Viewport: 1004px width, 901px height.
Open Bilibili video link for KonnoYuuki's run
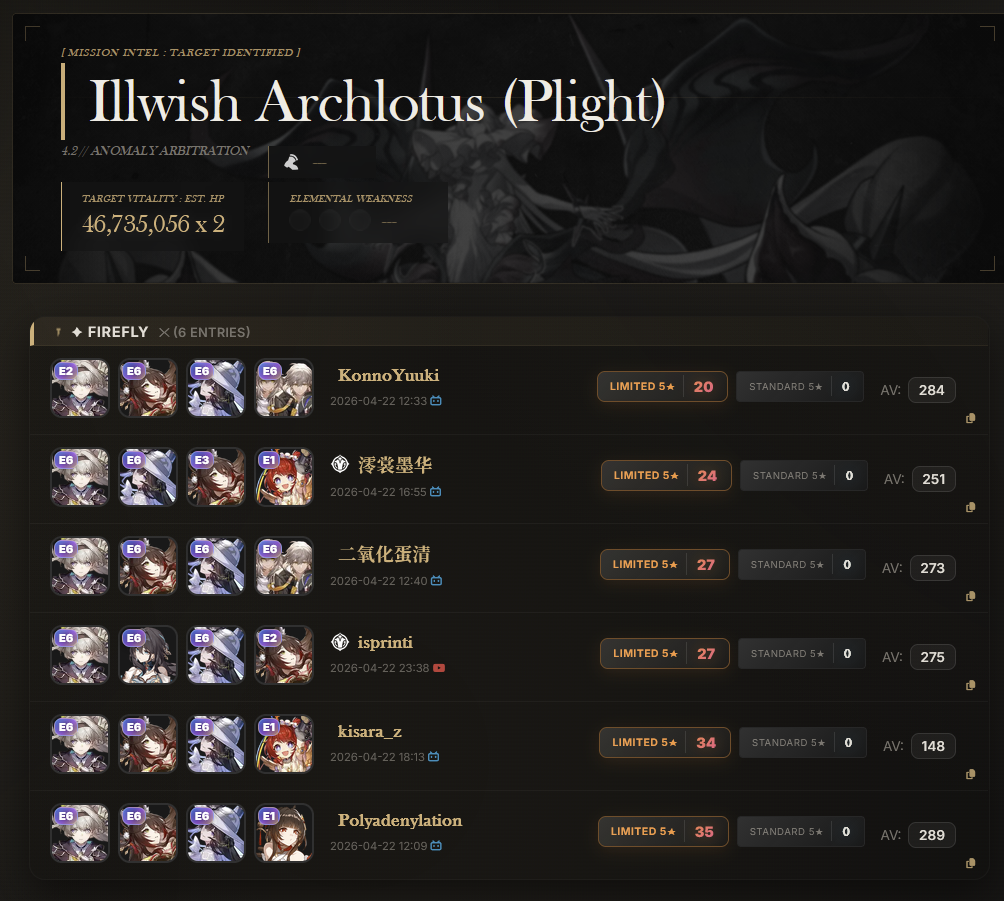pos(436,401)
